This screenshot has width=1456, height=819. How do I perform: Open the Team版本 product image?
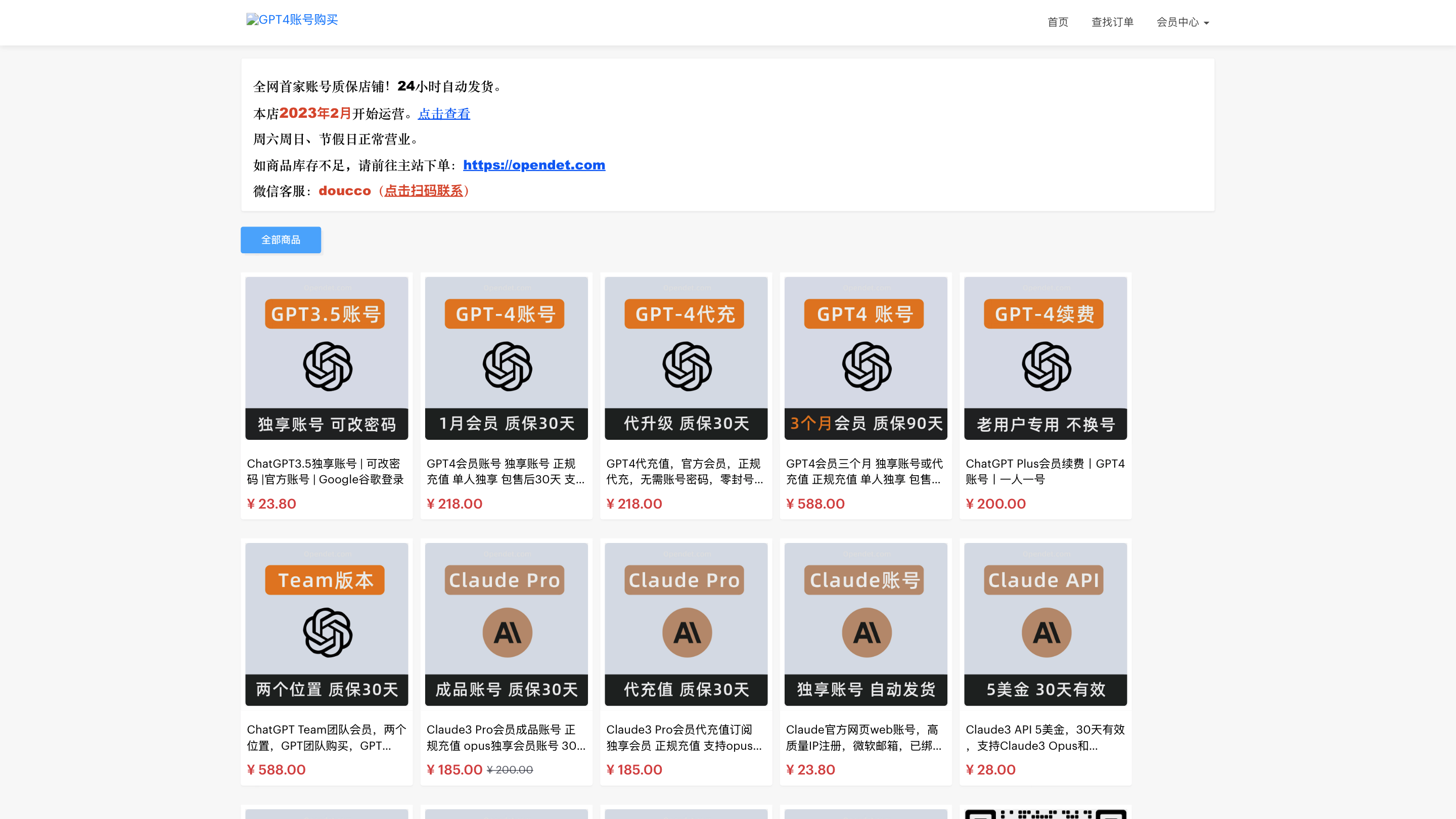pyautogui.click(x=327, y=624)
